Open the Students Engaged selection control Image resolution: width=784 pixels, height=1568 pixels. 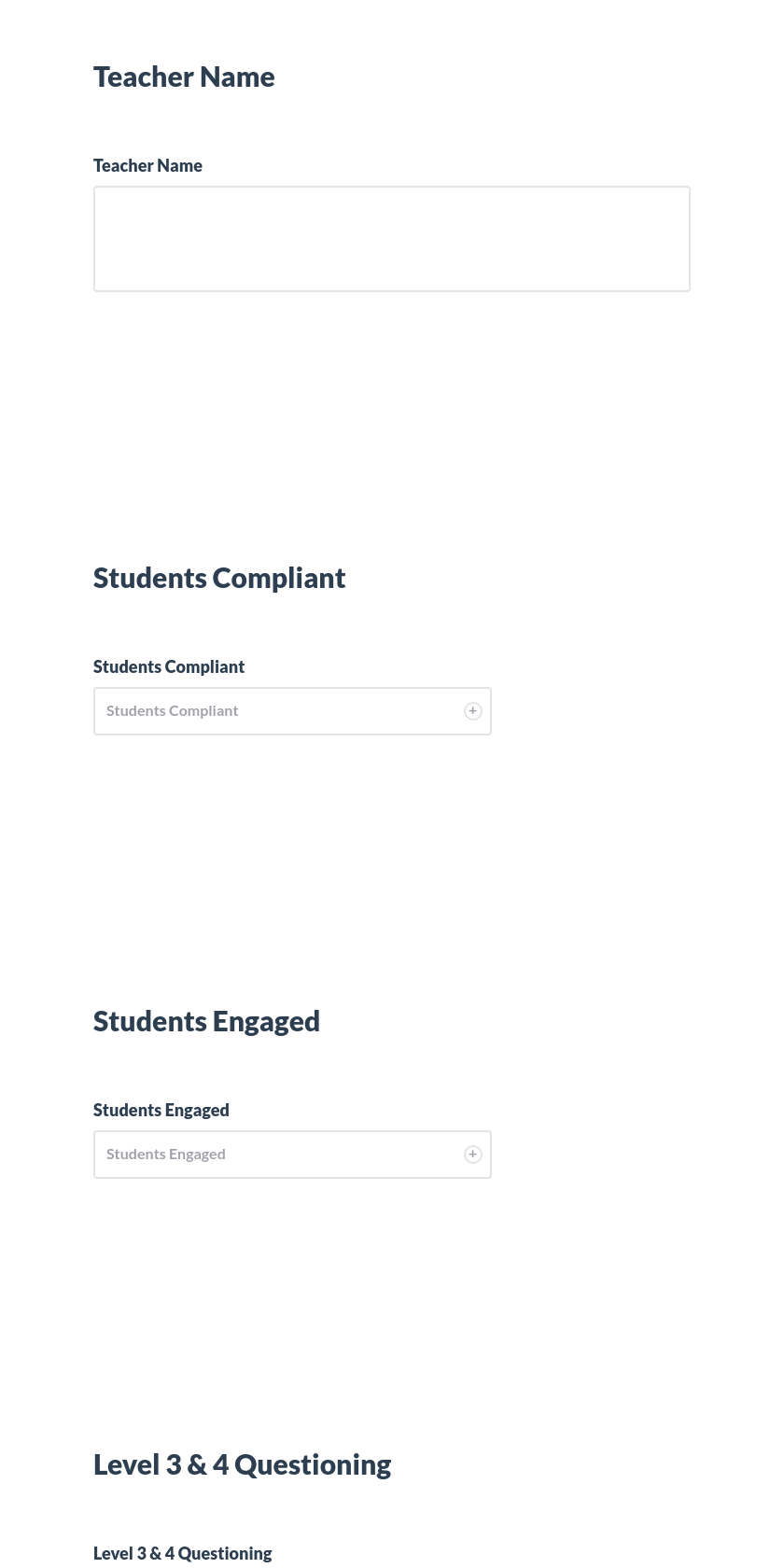280,1154
